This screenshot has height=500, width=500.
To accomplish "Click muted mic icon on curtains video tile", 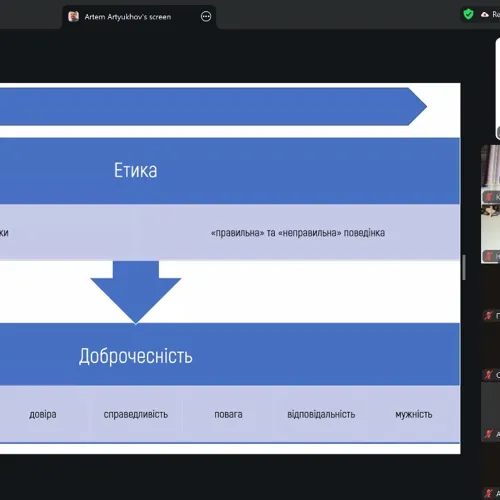I will (x=488, y=197).
